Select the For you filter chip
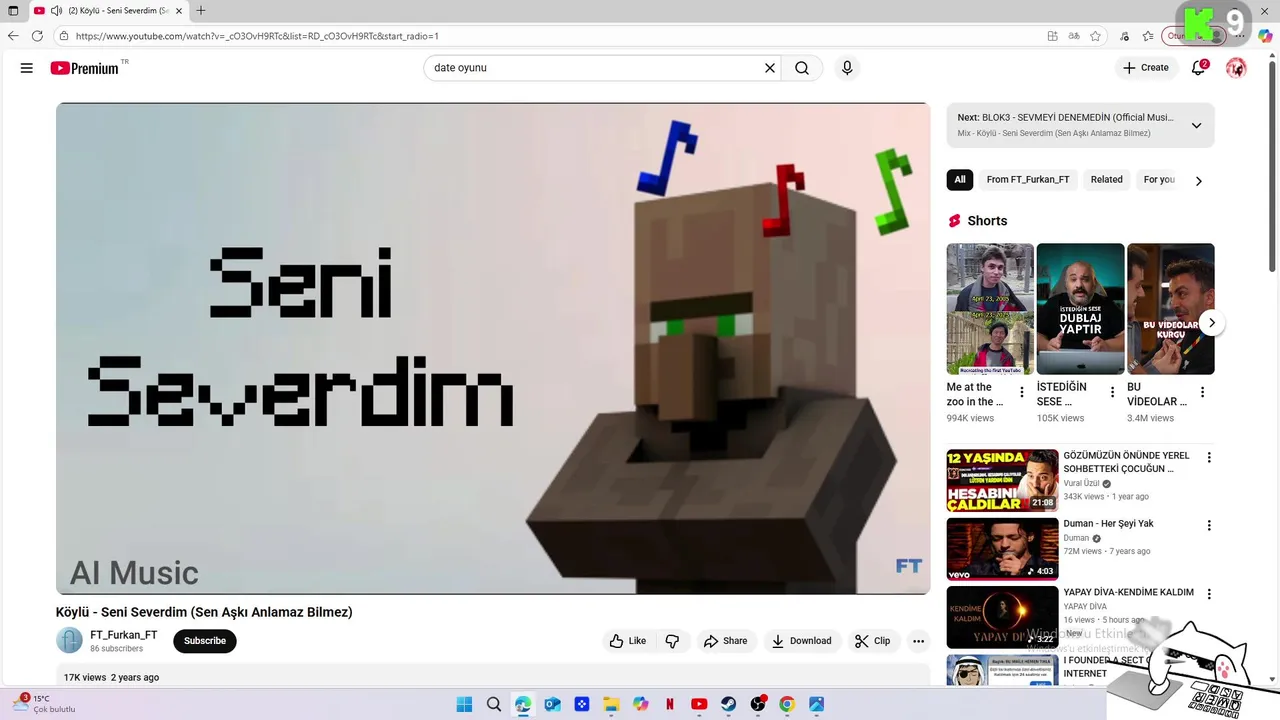Image resolution: width=1280 pixels, height=720 pixels. (1159, 180)
